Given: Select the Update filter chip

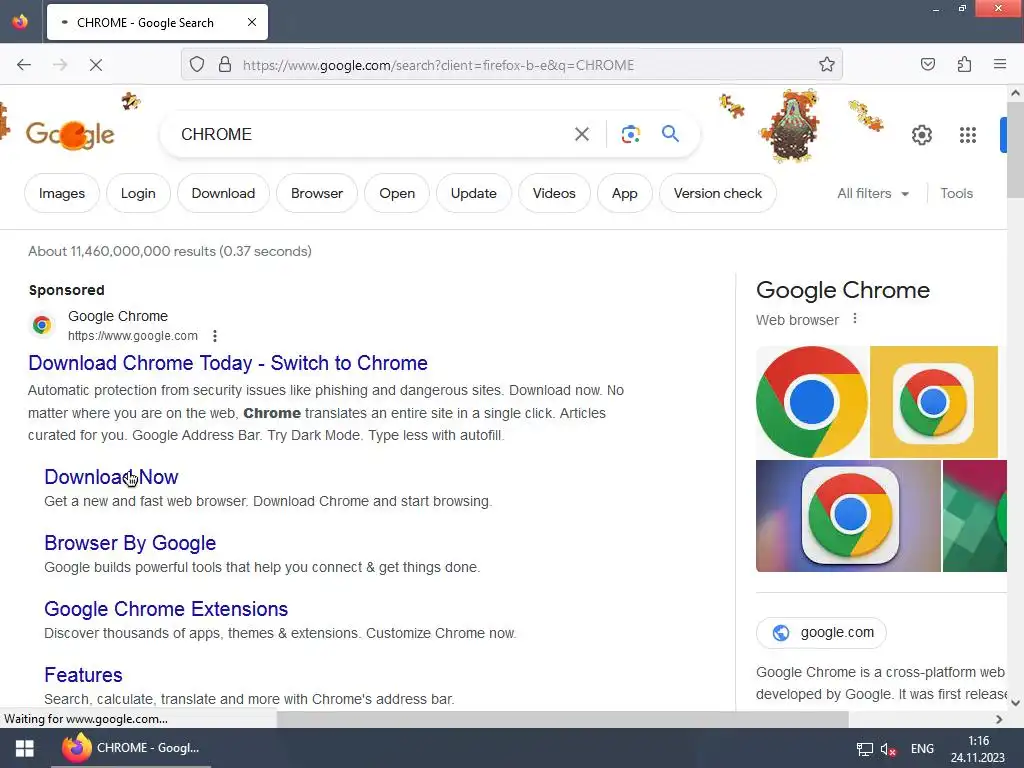Looking at the screenshot, I should pyautogui.click(x=473, y=193).
